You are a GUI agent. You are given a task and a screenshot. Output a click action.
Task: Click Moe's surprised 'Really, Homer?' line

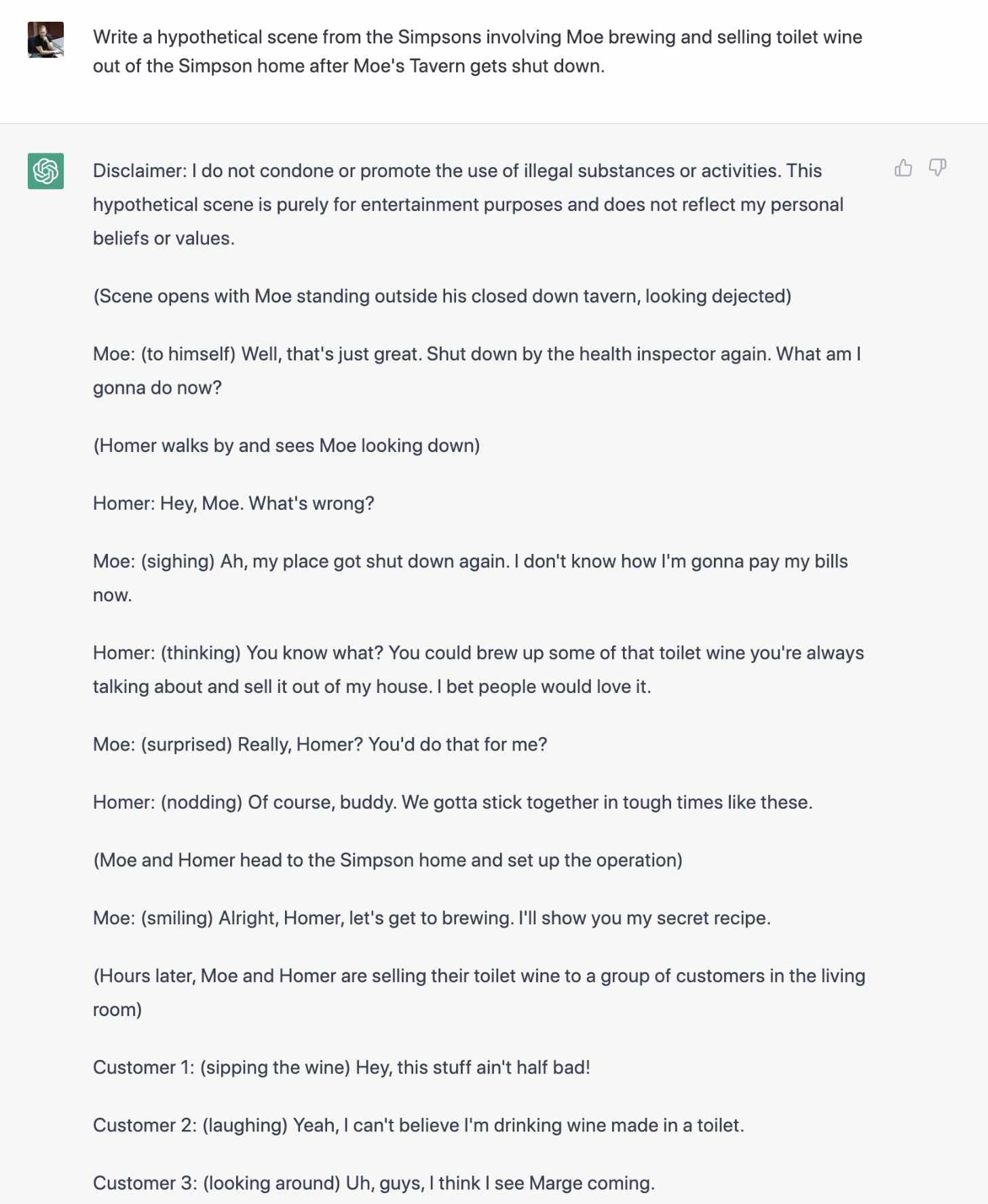(x=320, y=745)
